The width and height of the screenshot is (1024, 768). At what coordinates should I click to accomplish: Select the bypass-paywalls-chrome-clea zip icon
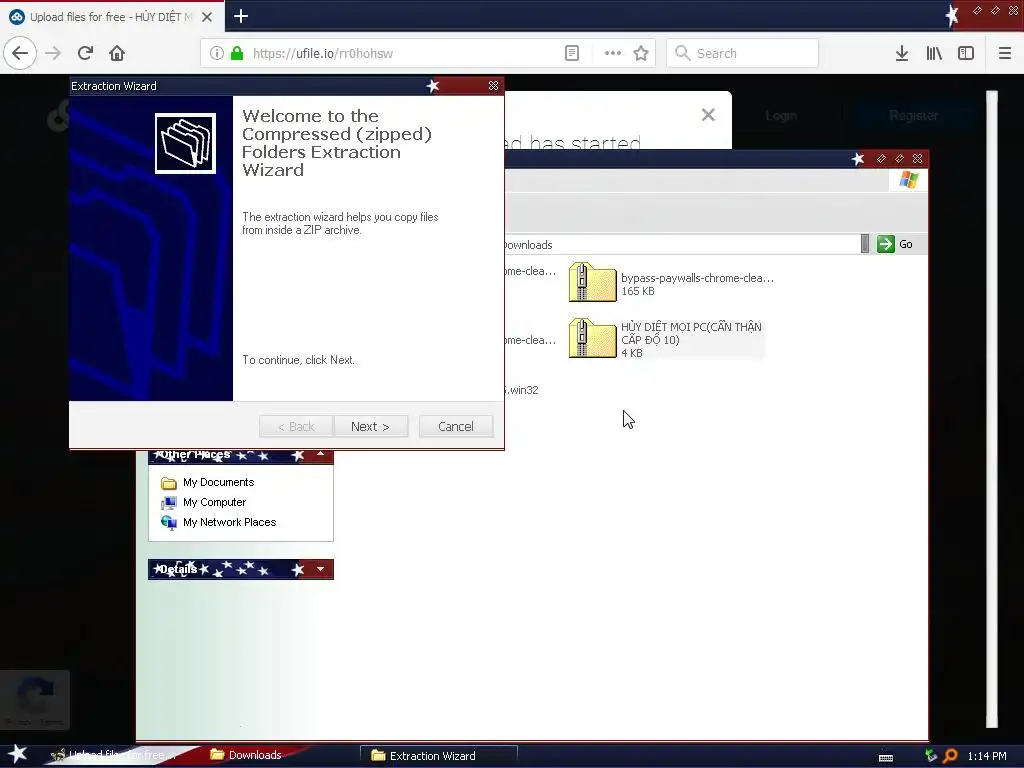click(592, 283)
